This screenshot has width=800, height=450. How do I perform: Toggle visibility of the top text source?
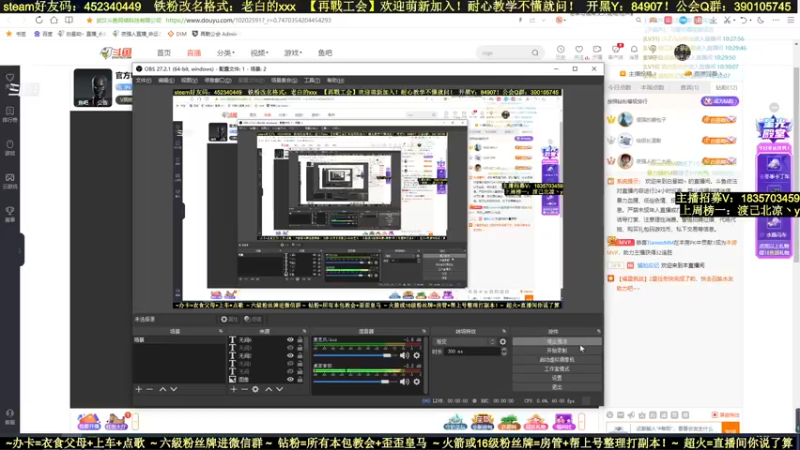pyautogui.click(x=290, y=340)
